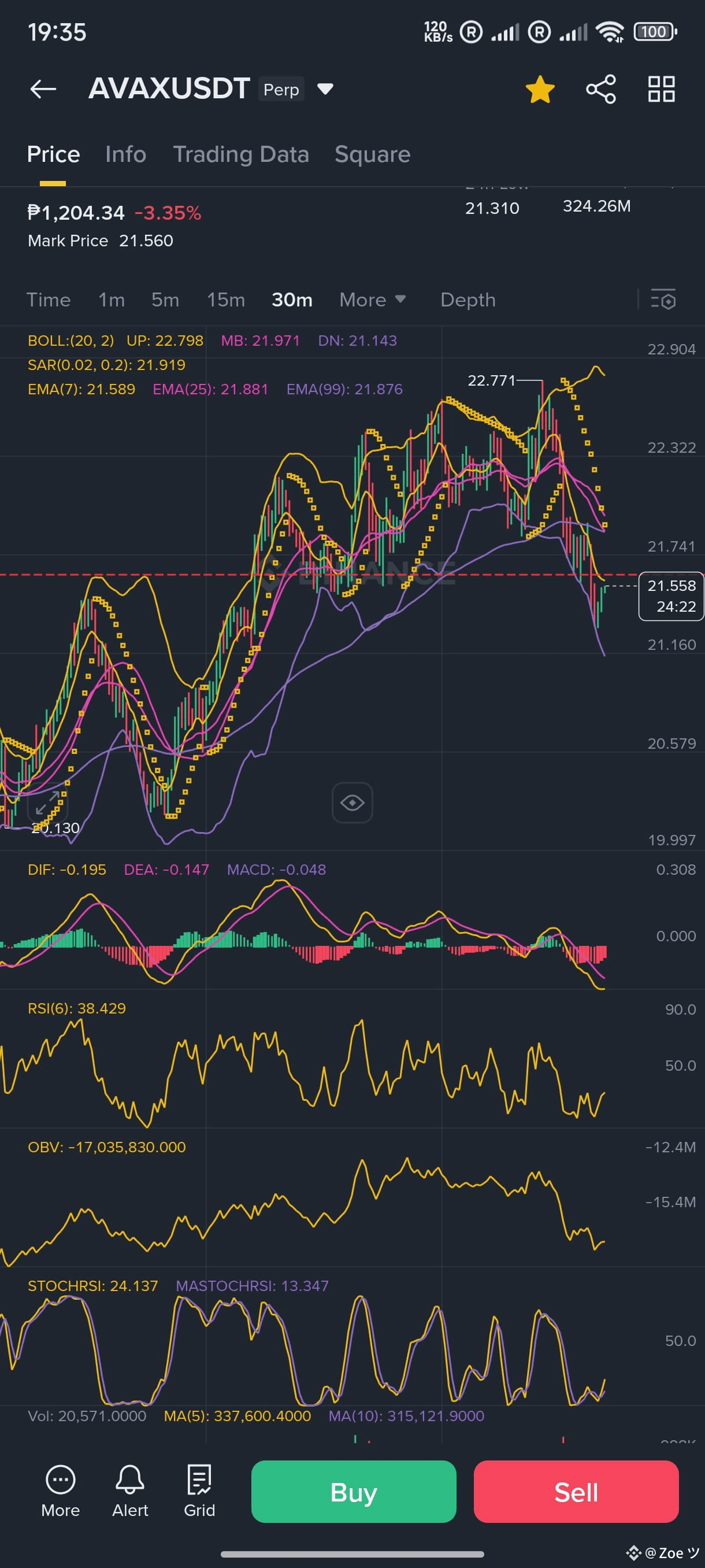705x1568 pixels.
Task: Tap the MB: 21.971 Bollinger value
Action: [x=261, y=341]
